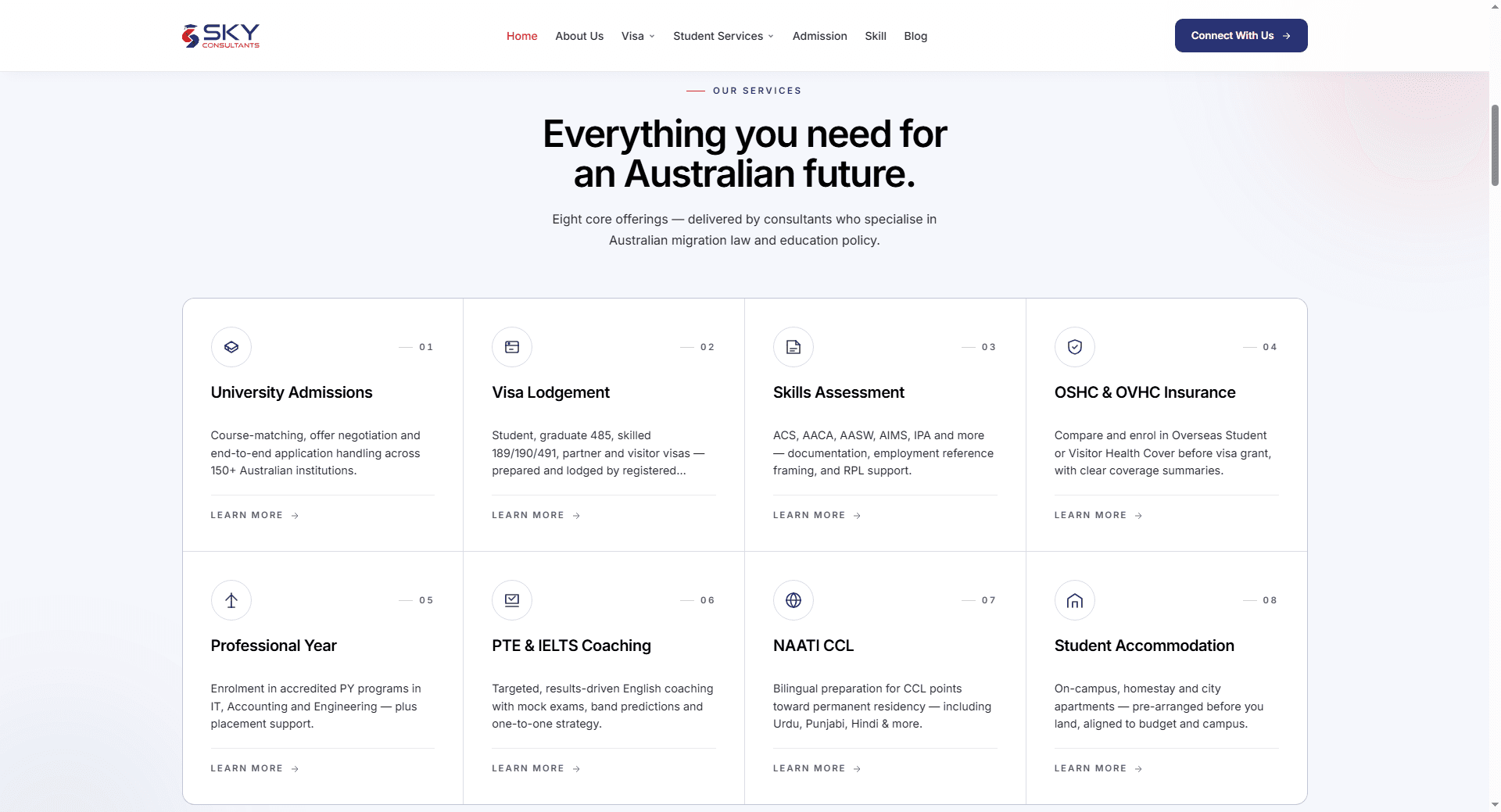Learn more about NAATI CCL

(817, 769)
